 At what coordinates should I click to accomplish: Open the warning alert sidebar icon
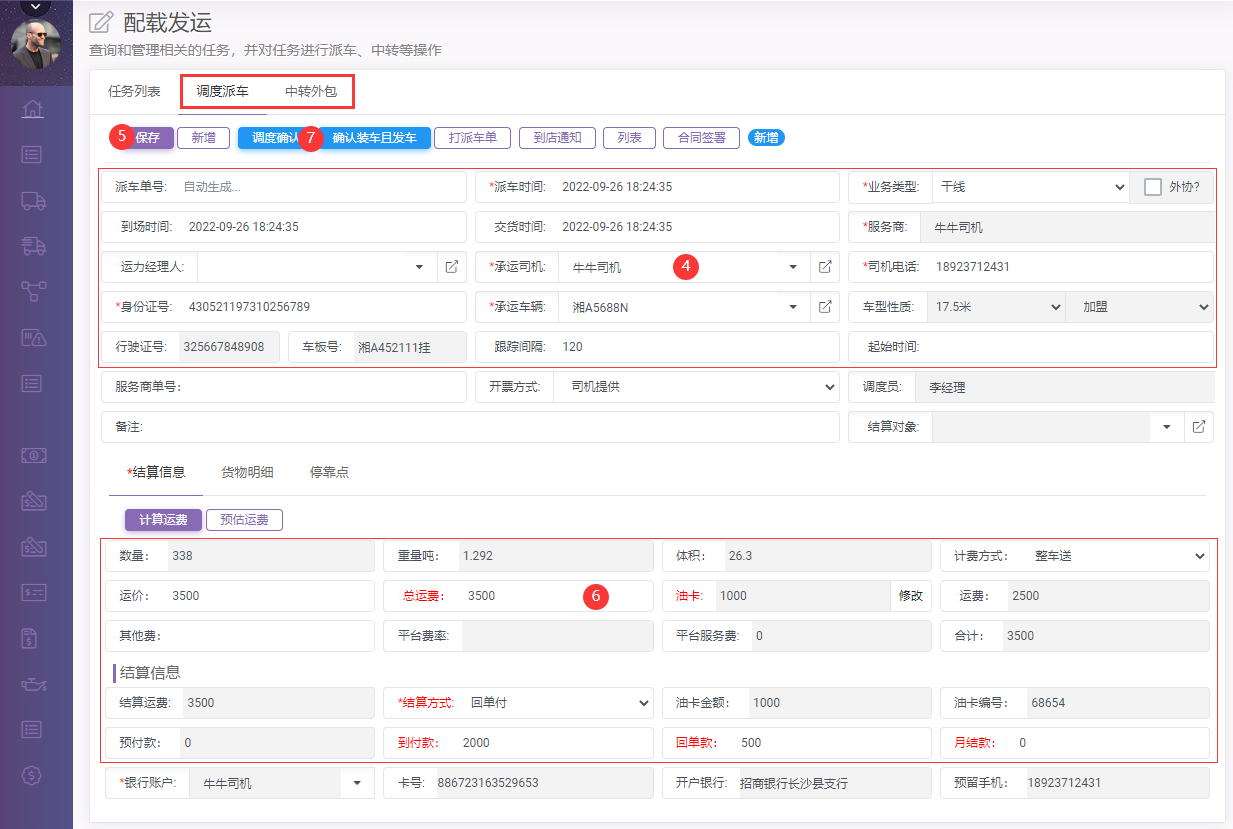(x=33, y=338)
